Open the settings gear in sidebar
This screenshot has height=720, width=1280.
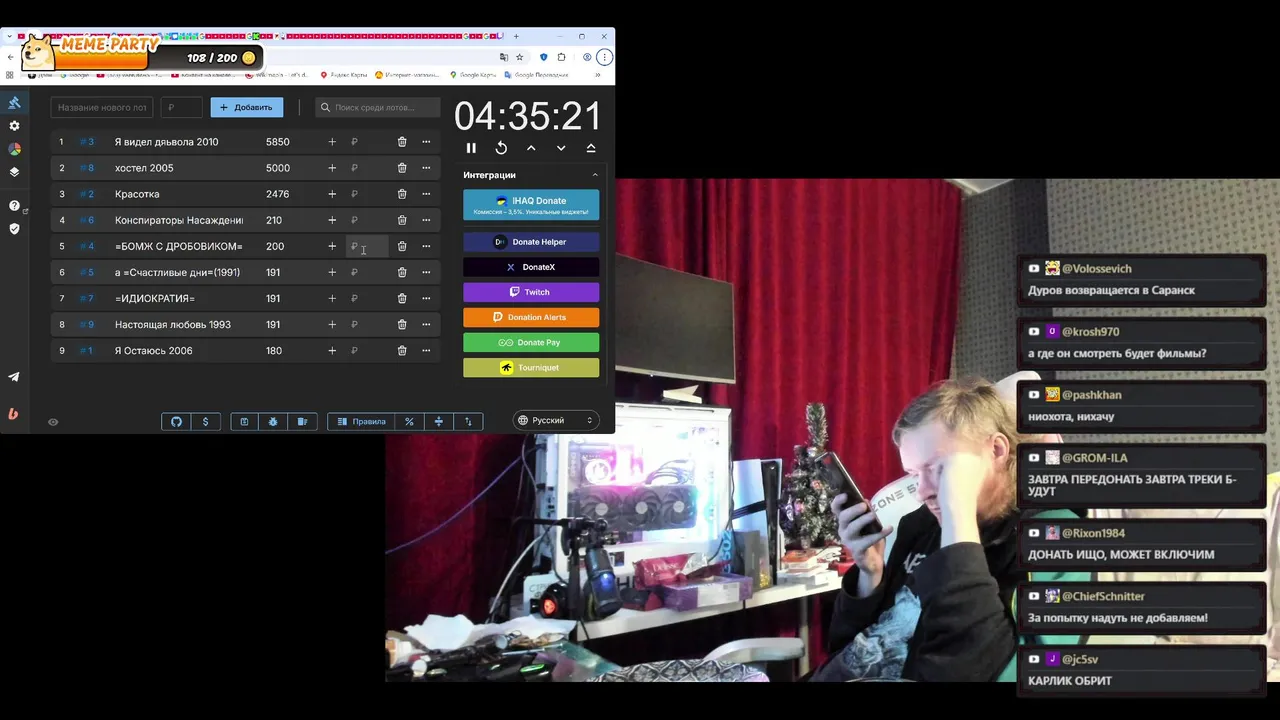pos(14,126)
